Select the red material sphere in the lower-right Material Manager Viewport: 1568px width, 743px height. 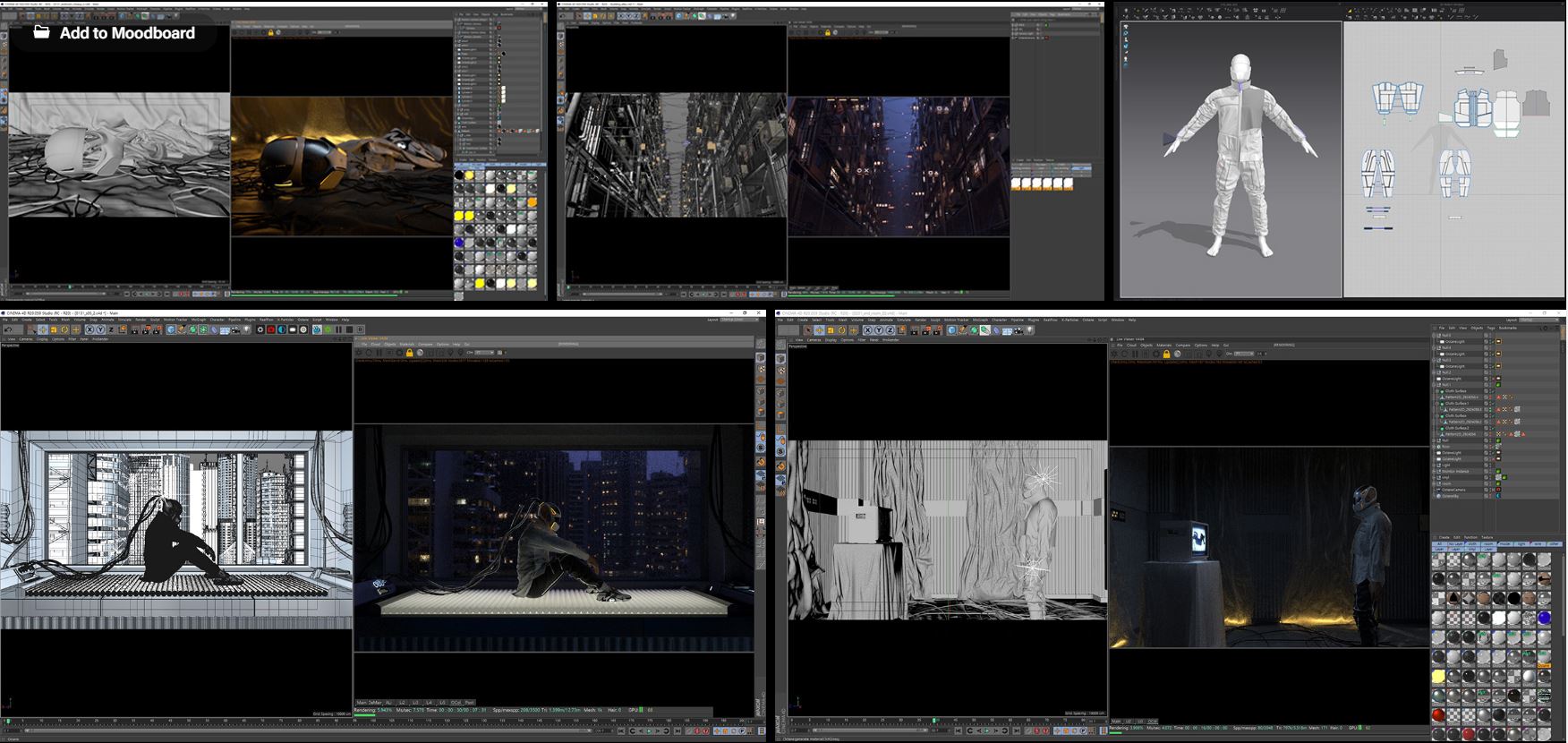[1438, 715]
